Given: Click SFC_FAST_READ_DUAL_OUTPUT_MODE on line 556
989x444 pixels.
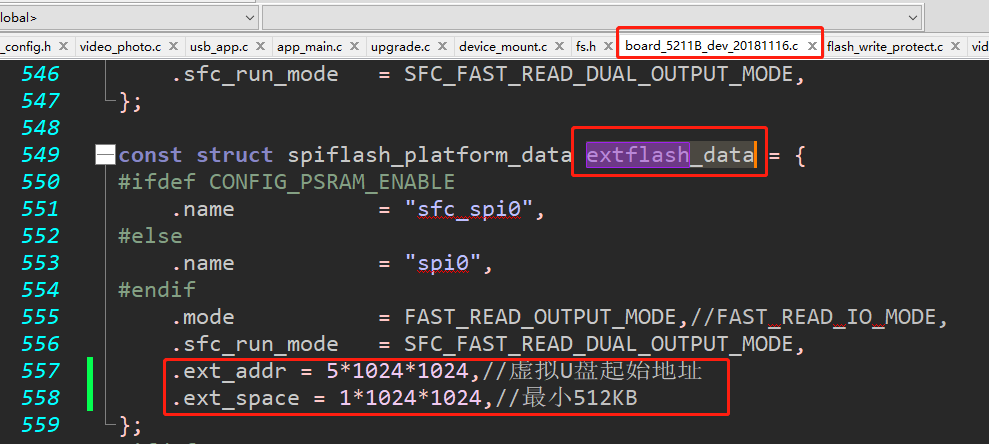Looking at the screenshot, I should 599,344.
